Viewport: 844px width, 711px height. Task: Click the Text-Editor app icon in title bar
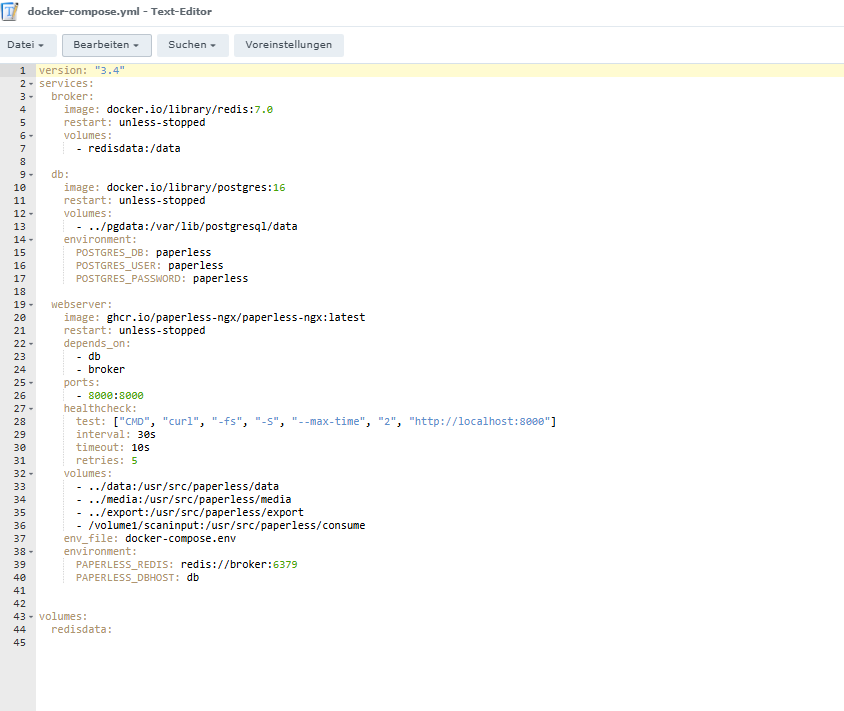point(10,11)
